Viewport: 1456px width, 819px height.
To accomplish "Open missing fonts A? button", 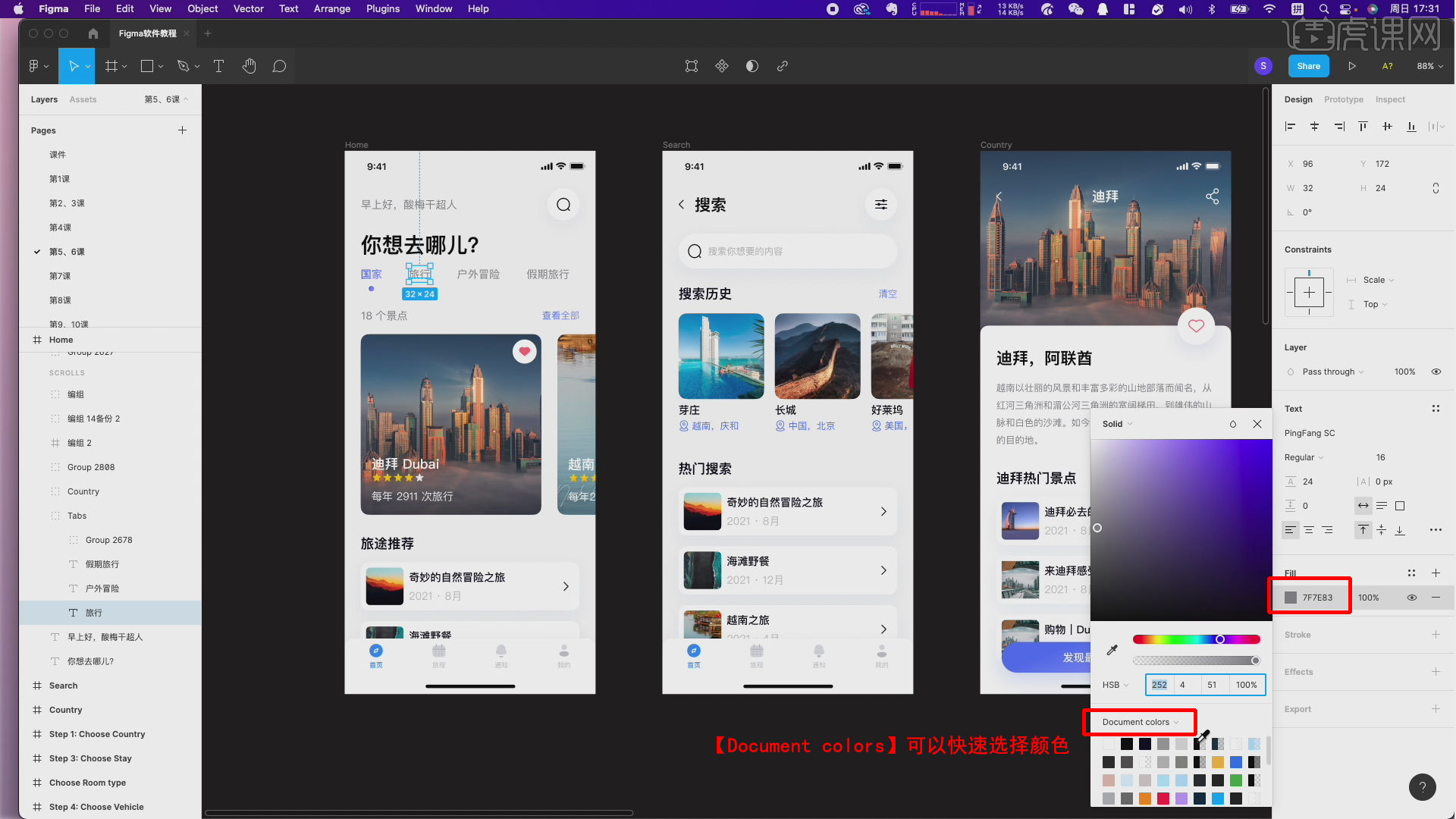I will [x=1387, y=66].
